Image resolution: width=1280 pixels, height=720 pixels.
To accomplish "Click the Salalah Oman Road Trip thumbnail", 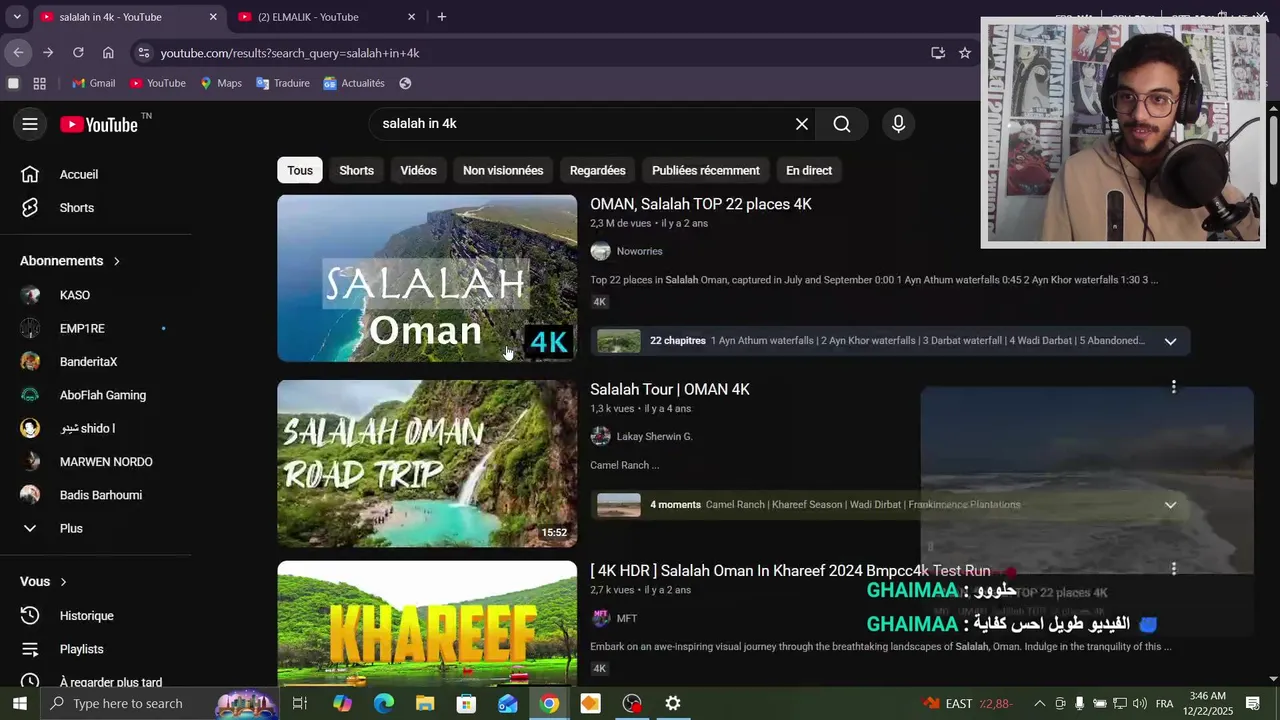I will pyautogui.click(x=427, y=463).
